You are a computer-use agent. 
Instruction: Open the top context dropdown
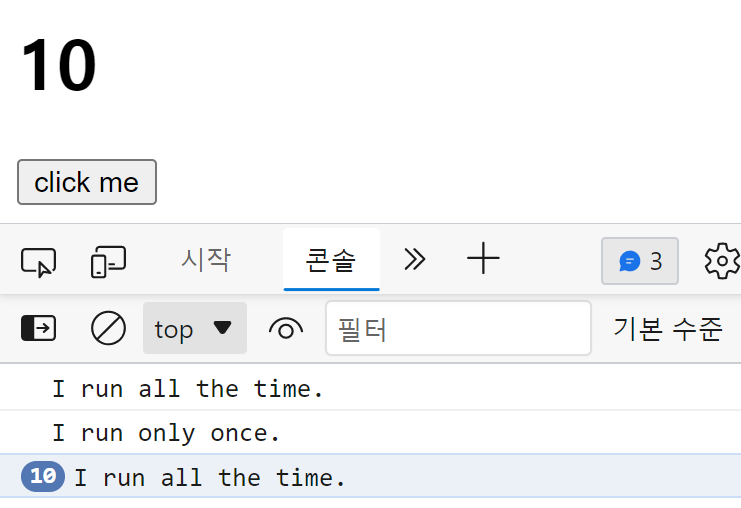point(195,328)
